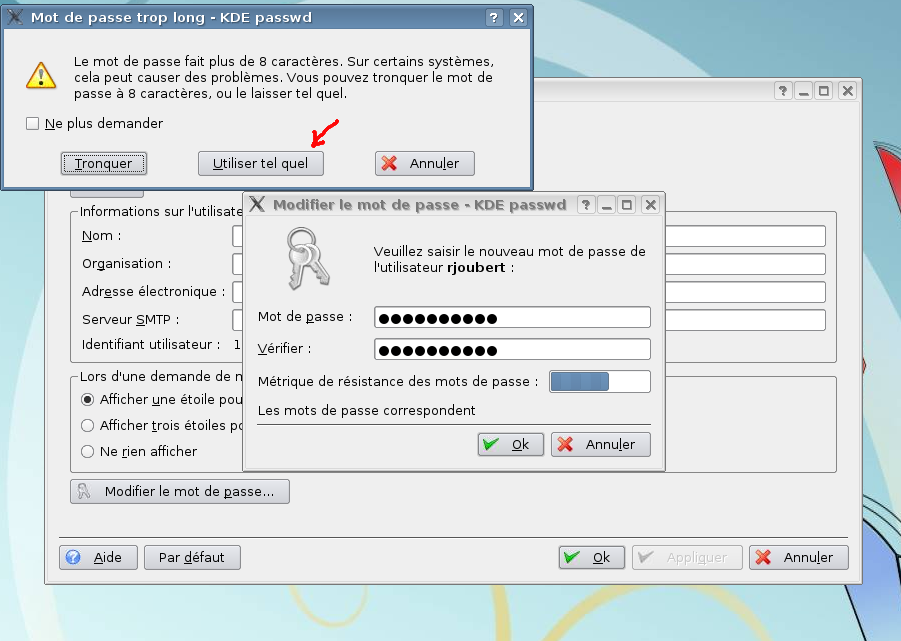
Task: Click the X logo icon of warning dialog
Action: click(16, 18)
